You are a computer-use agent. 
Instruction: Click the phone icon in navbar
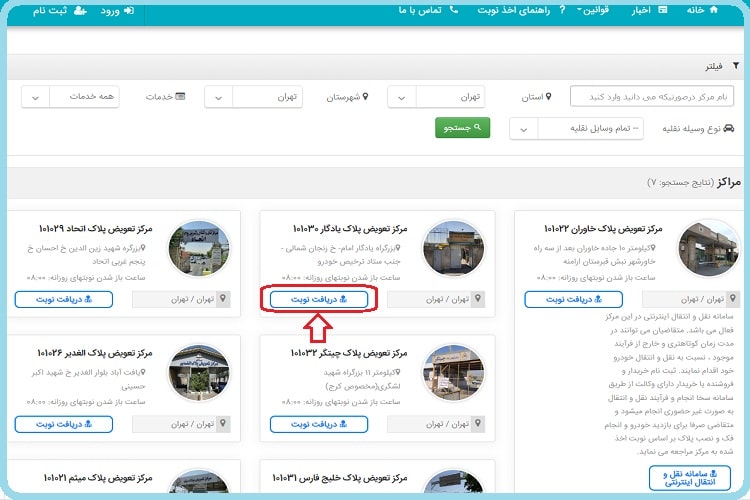(454, 9)
